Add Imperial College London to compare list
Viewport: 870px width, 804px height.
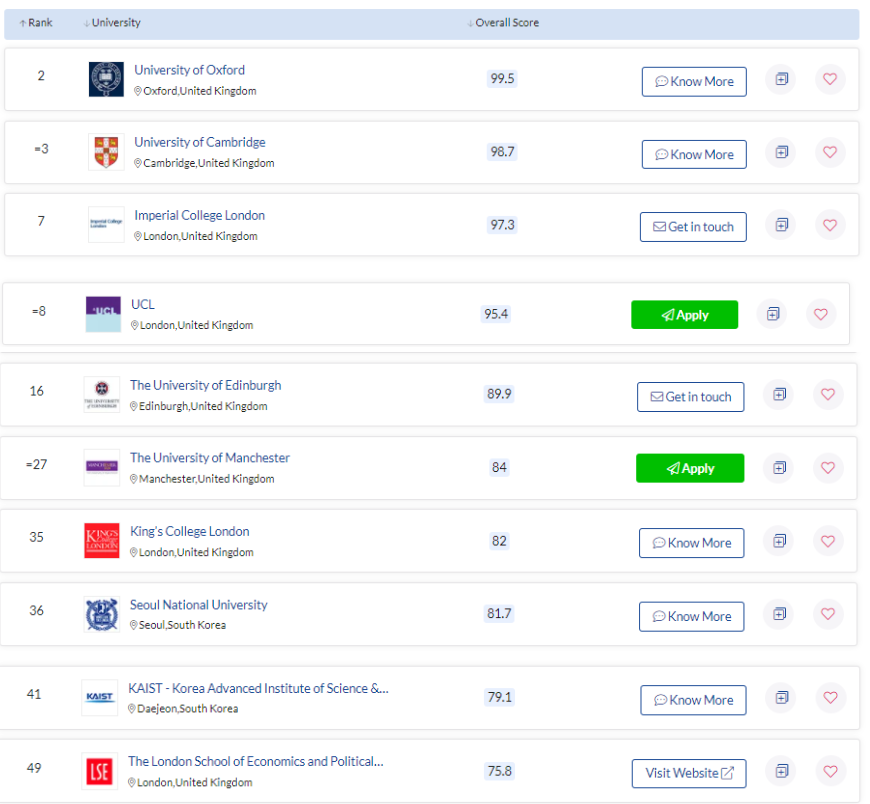coord(781,225)
